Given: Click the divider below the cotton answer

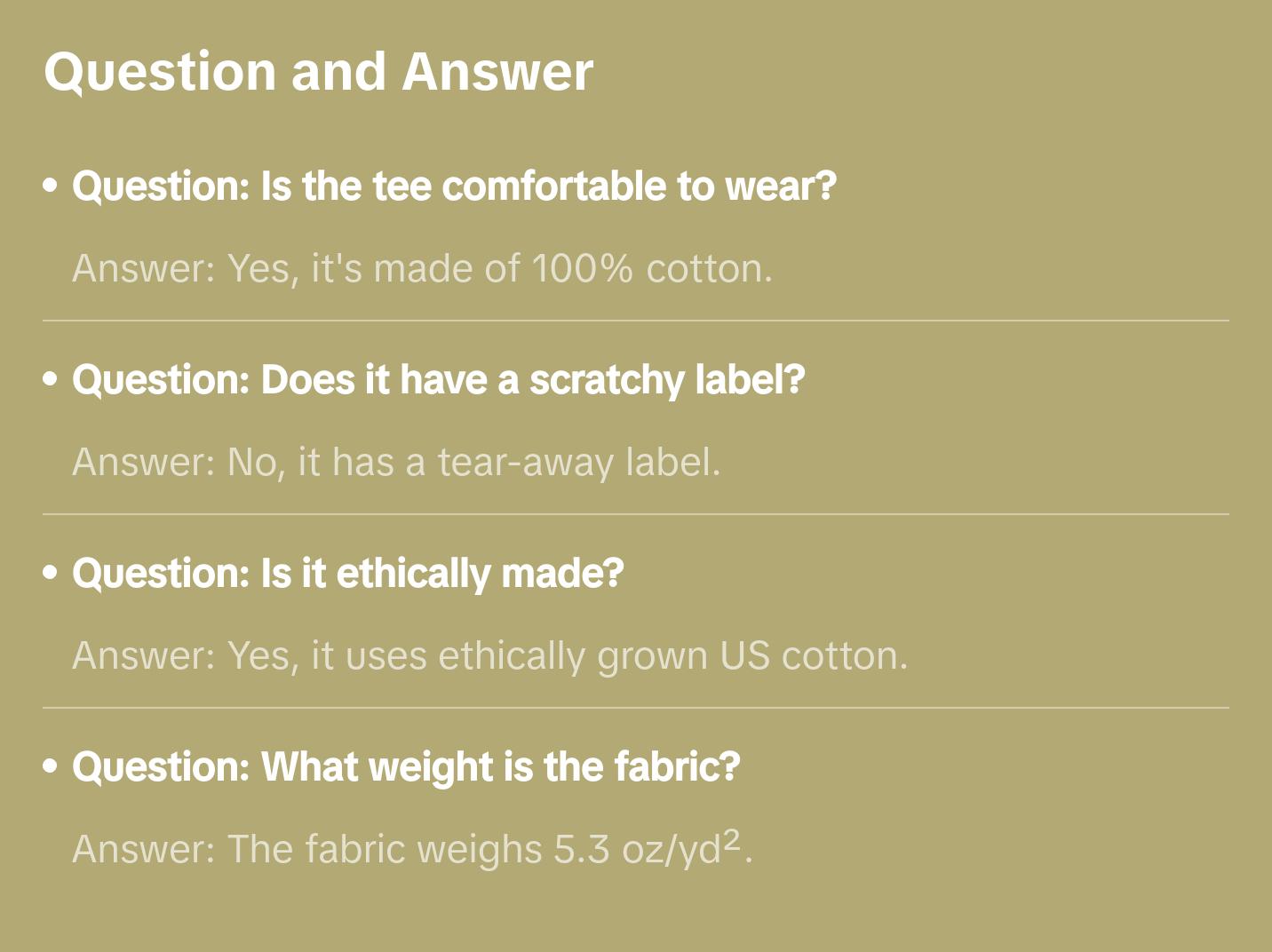Looking at the screenshot, I should click(x=635, y=321).
